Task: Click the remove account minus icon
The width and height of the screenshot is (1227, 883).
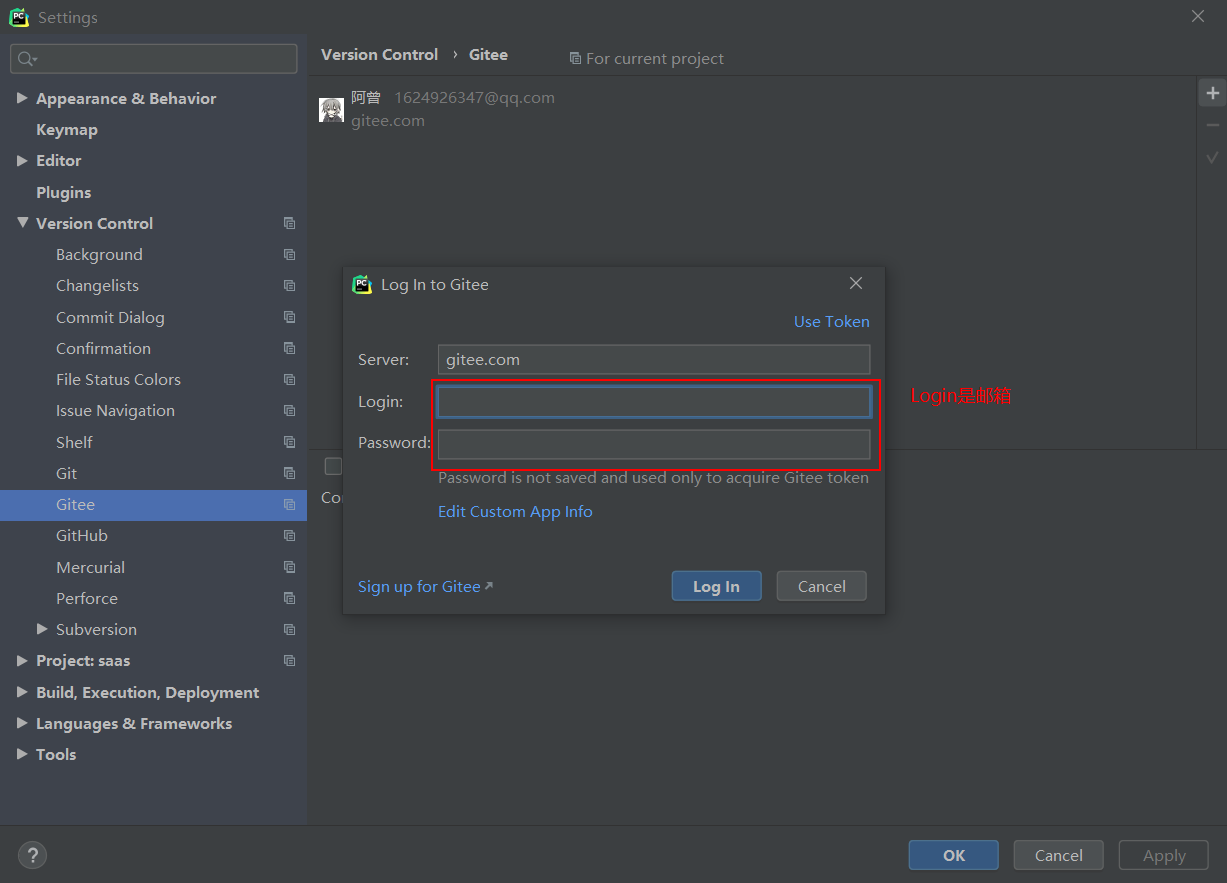Action: pos(1212,125)
